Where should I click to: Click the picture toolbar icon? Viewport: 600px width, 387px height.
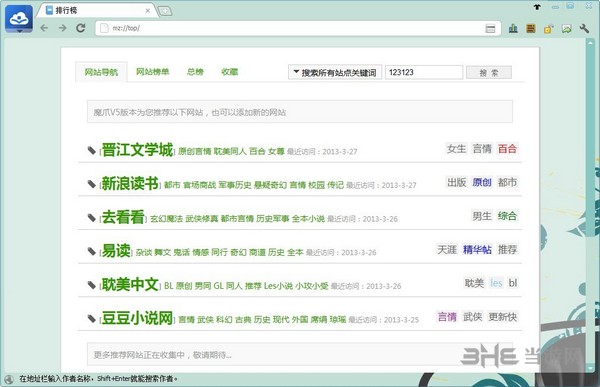pos(566,29)
